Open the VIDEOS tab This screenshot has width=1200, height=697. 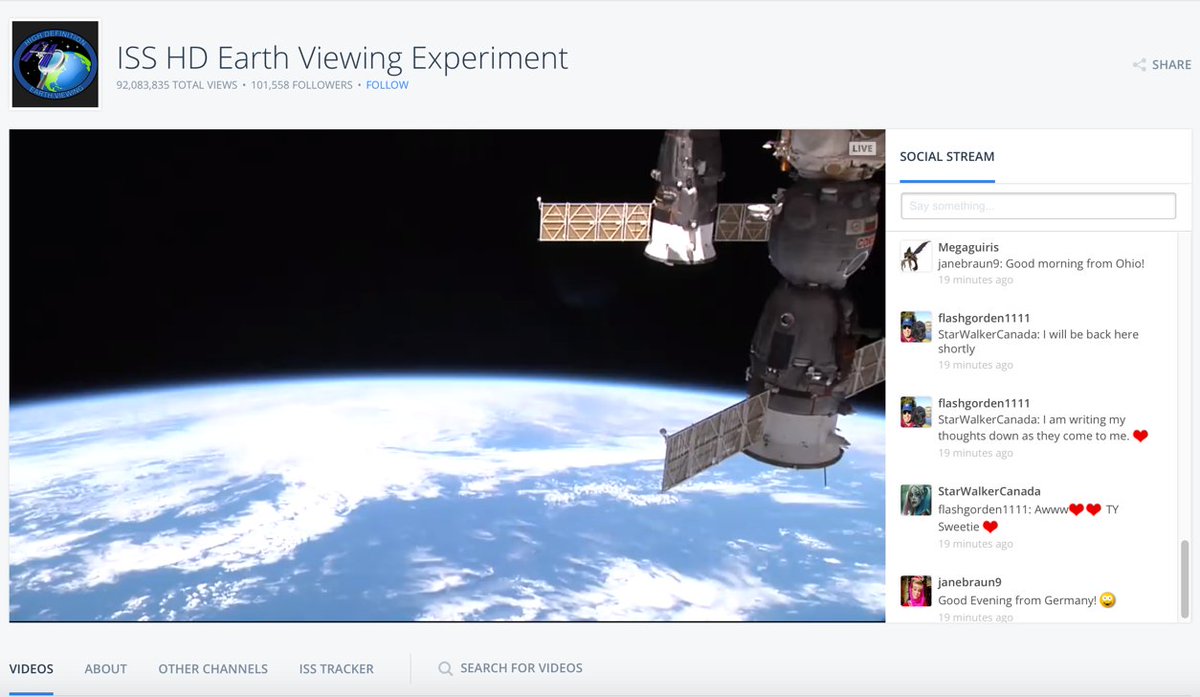point(31,669)
